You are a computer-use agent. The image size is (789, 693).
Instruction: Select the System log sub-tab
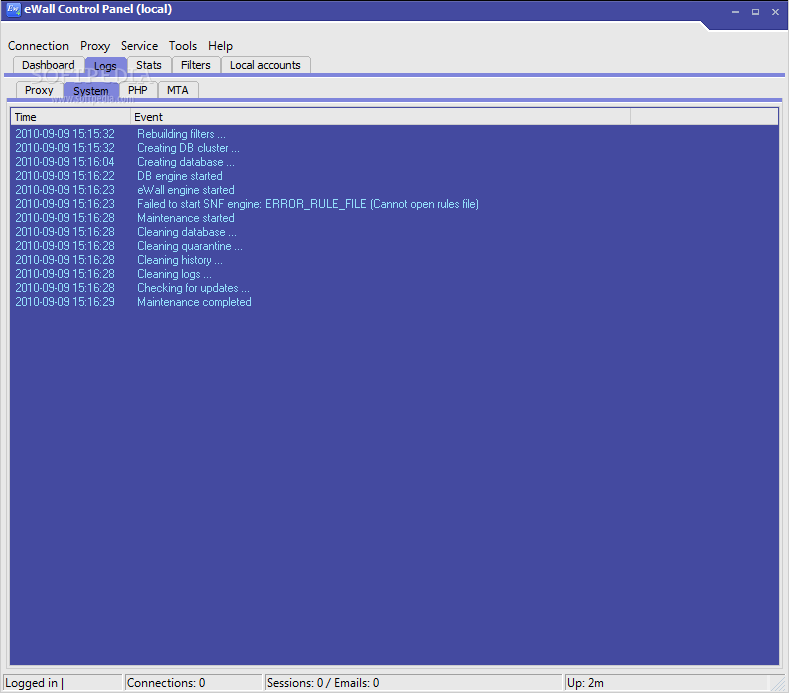point(91,91)
